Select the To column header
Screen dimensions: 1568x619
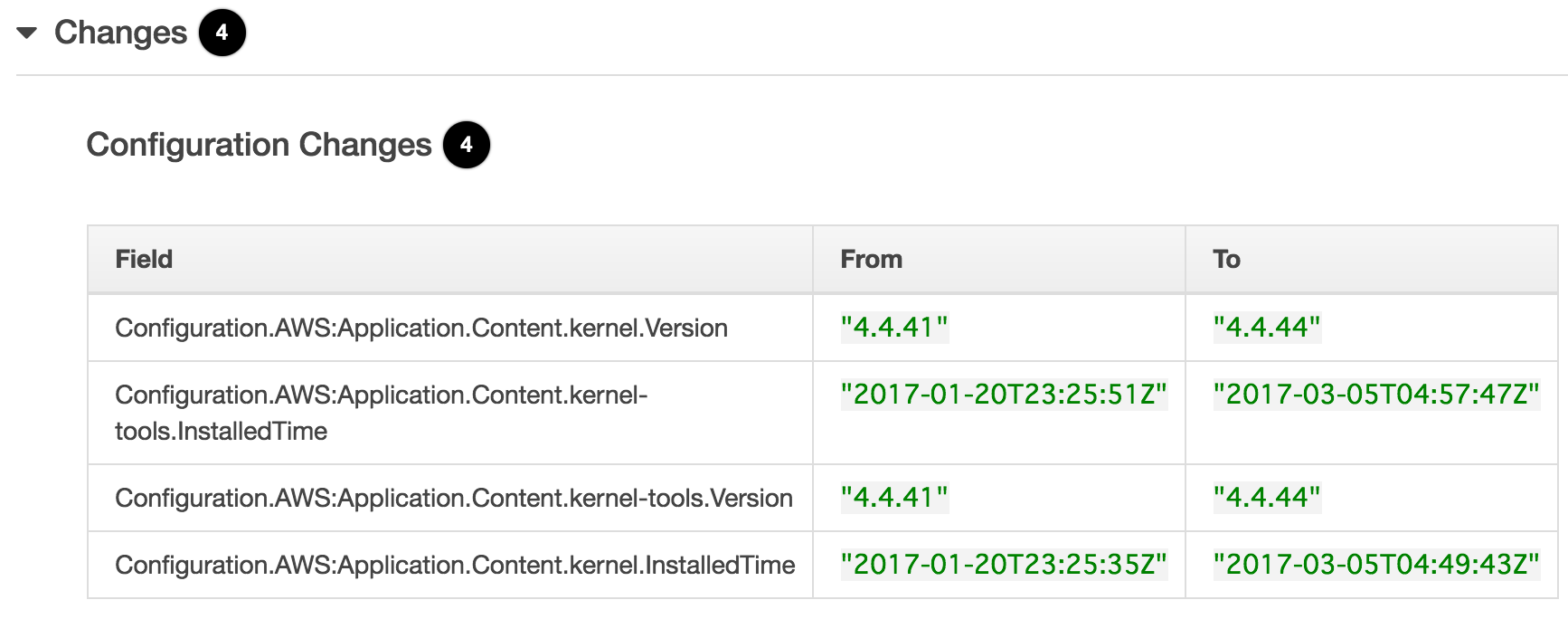tap(1372, 259)
